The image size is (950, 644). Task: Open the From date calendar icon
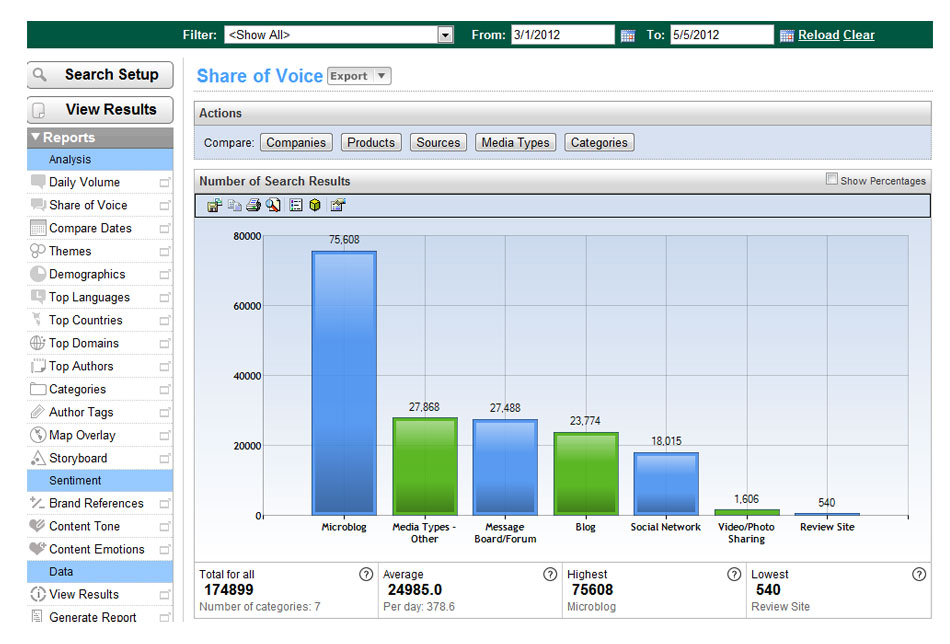pos(628,36)
